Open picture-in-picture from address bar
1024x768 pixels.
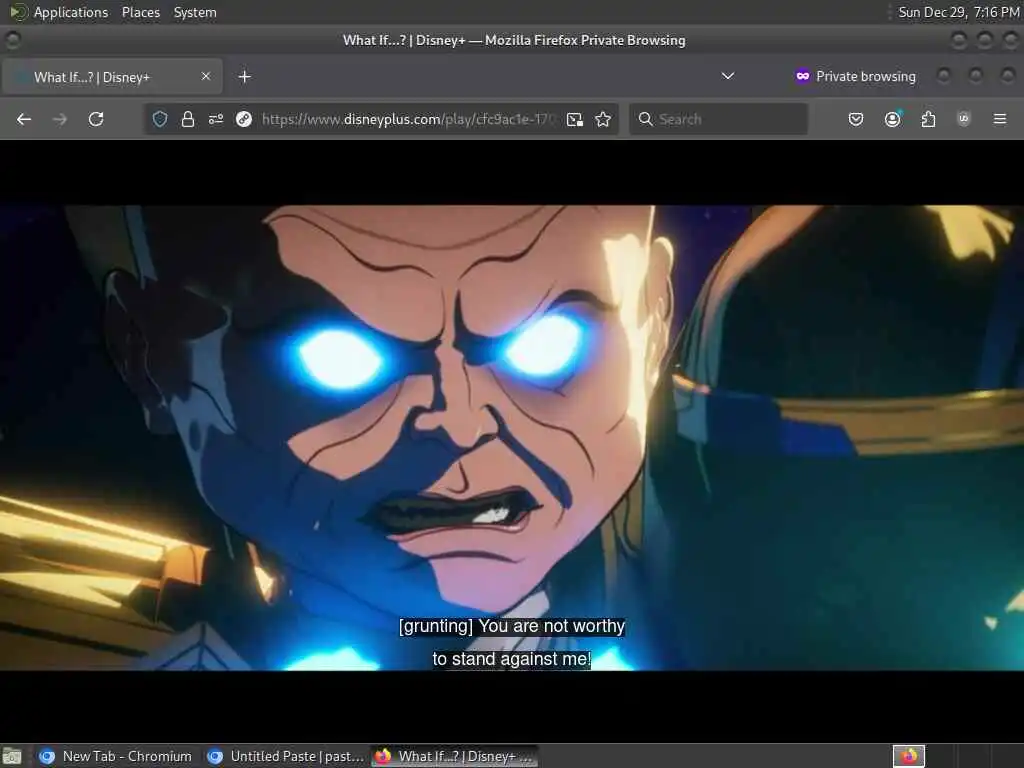pyautogui.click(x=575, y=119)
